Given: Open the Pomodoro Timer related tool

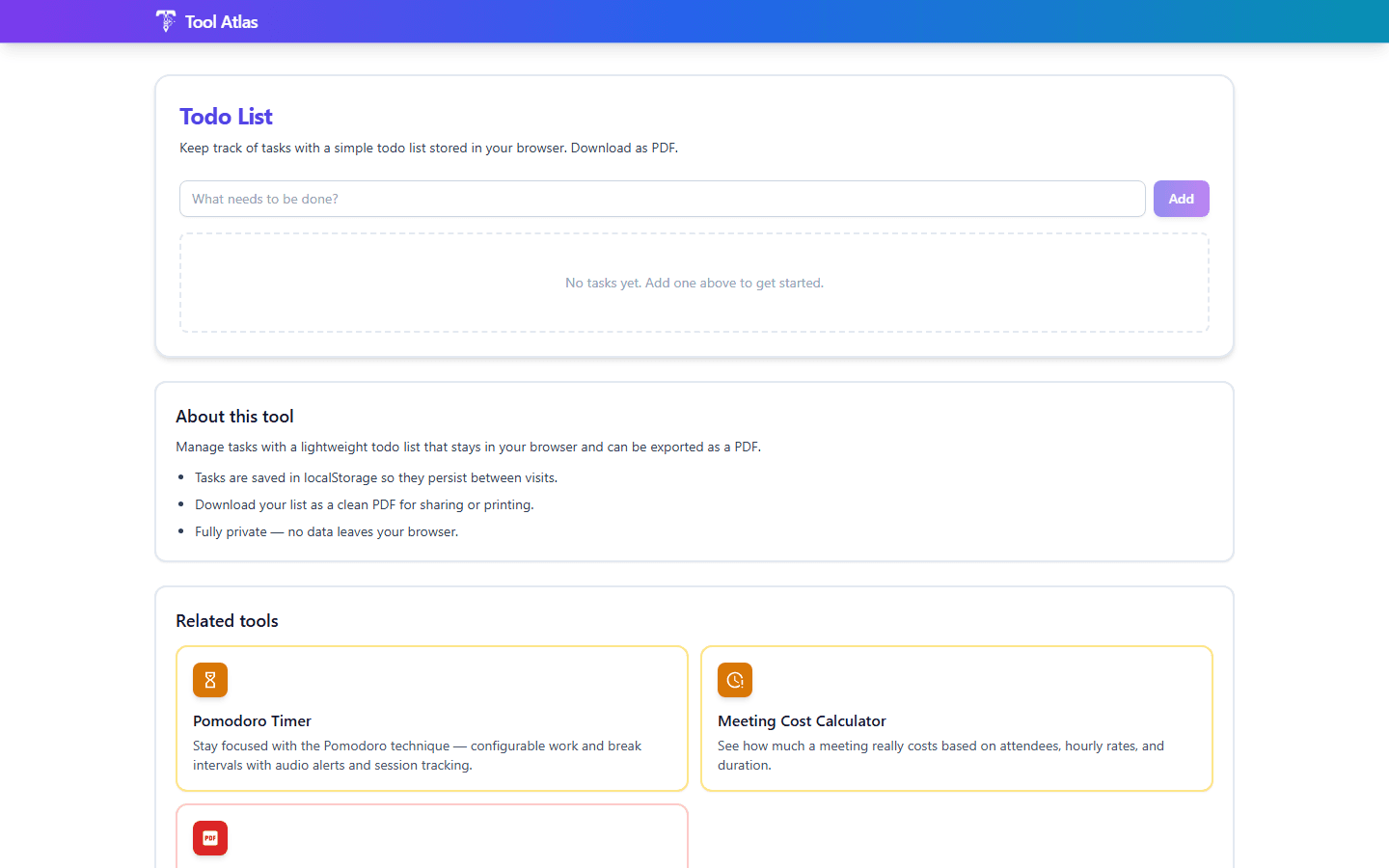Looking at the screenshot, I should 432,719.
